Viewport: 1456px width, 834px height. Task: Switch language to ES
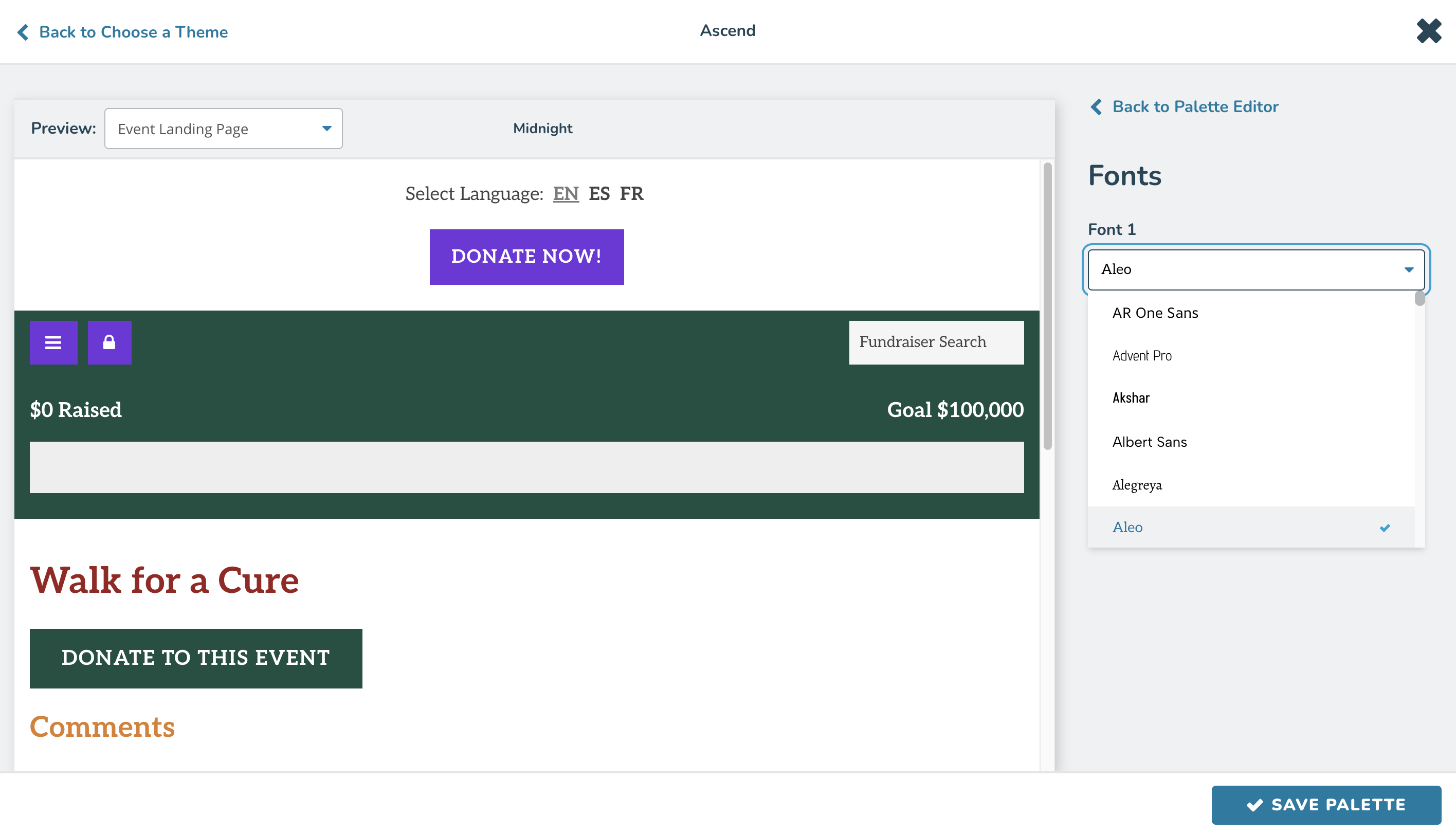click(x=599, y=194)
